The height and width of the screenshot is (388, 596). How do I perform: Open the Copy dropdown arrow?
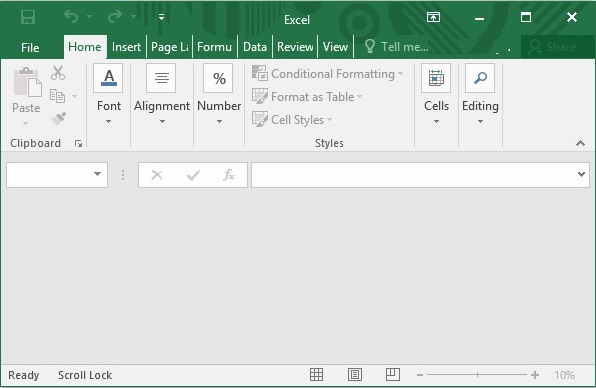[74, 96]
